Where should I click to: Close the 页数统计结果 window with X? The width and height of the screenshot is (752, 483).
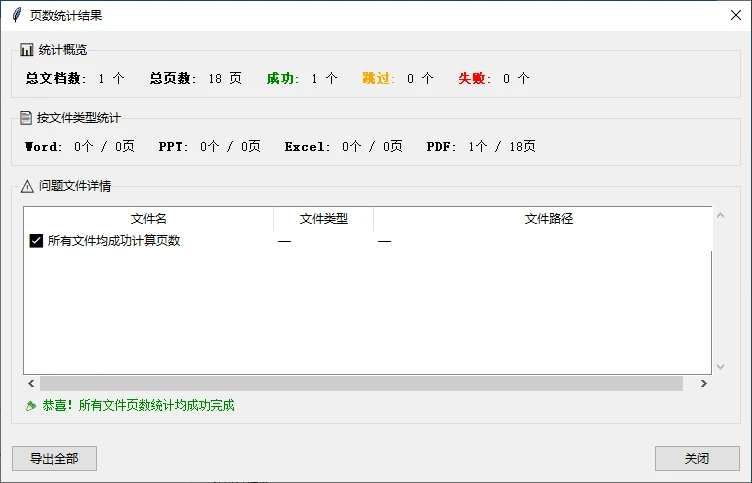point(736,15)
